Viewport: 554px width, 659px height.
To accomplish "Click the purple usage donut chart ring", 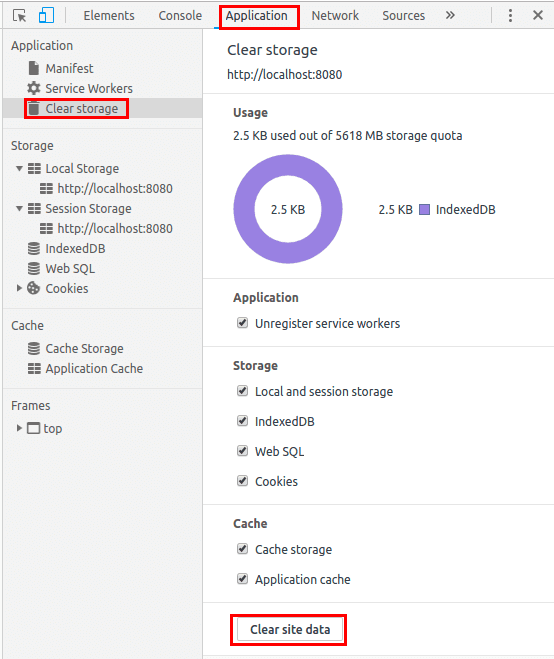I will coord(244,209).
